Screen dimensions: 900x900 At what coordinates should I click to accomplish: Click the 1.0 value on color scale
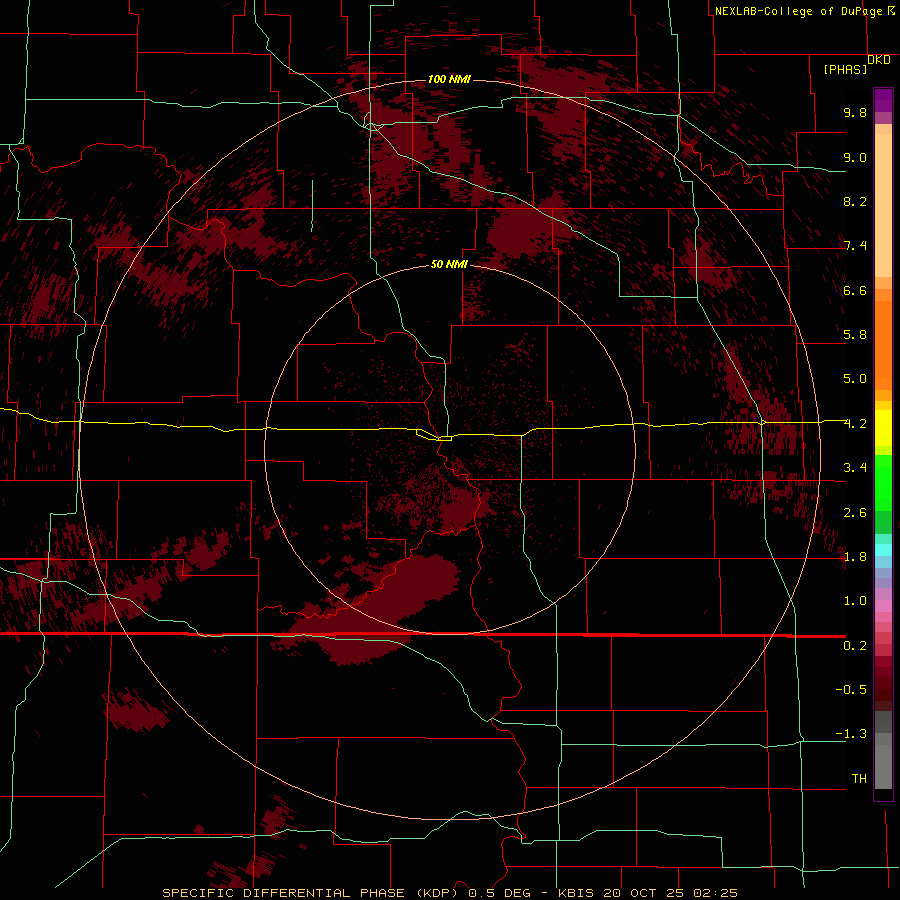[x=855, y=601]
